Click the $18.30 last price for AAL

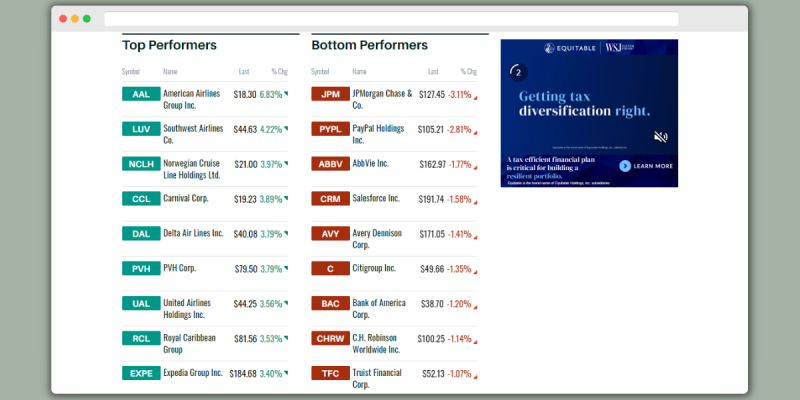(x=245, y=95)
